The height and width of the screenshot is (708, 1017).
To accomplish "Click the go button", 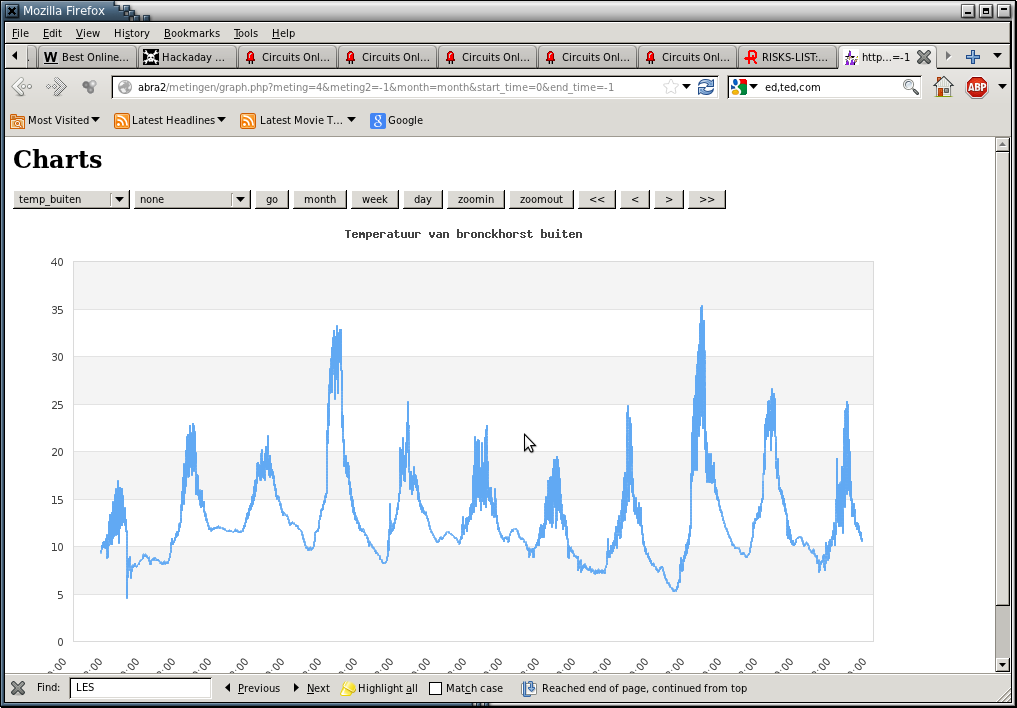I will (x=272, y=199).
